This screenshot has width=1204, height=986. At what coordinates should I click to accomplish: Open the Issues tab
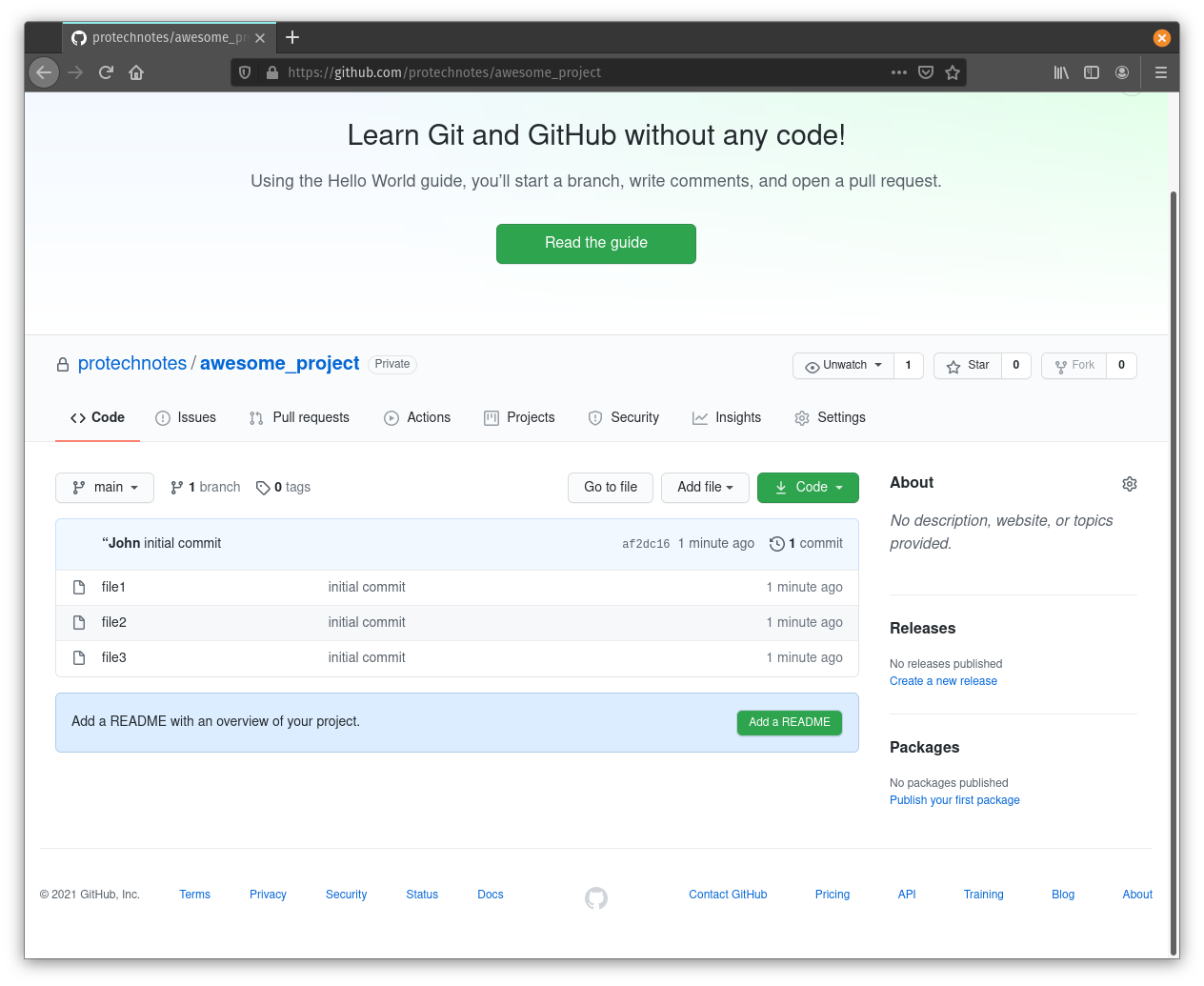point(186,418)
